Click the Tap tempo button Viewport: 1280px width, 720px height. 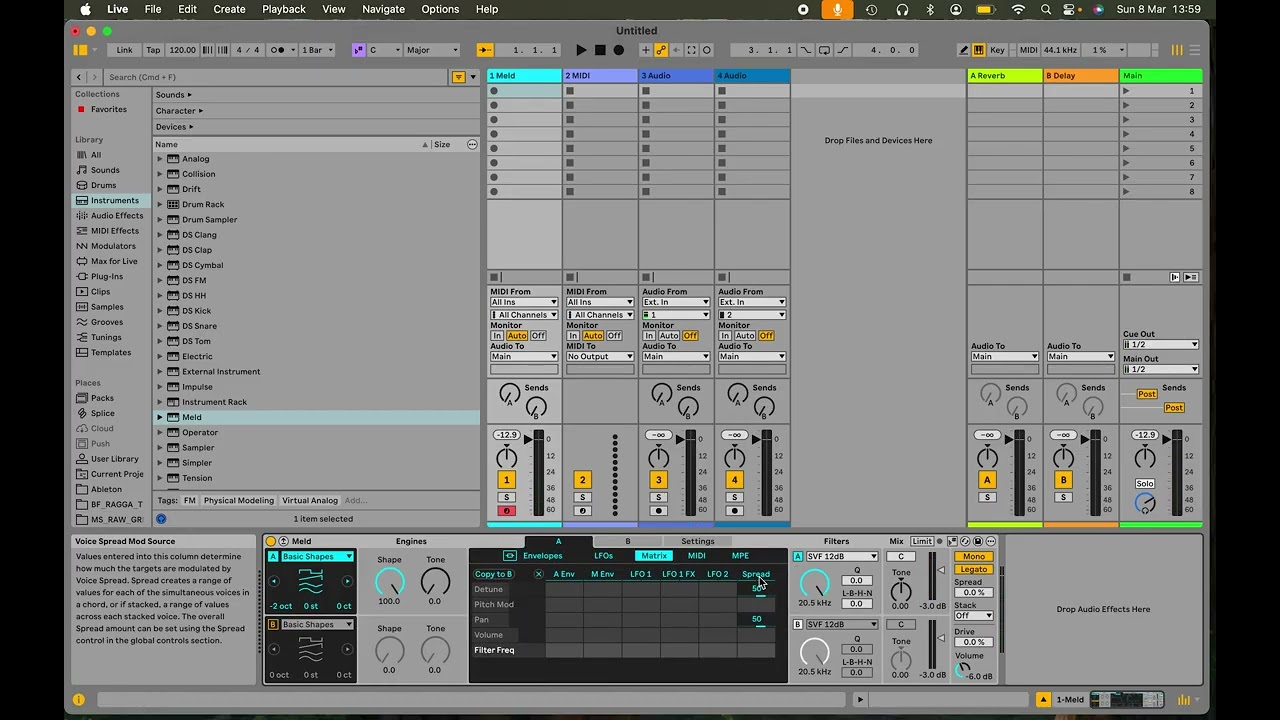[x=153, y=50]
